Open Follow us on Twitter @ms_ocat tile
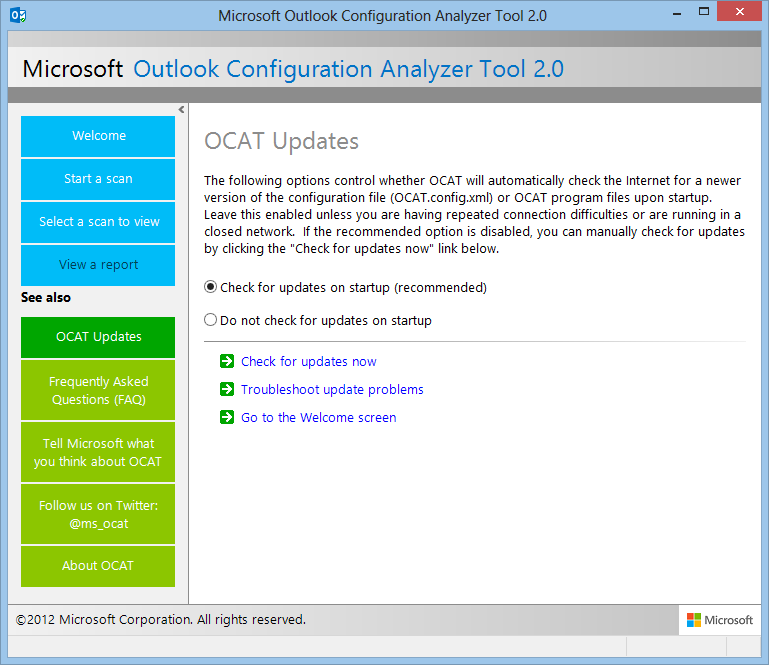 tap(98, 514)
